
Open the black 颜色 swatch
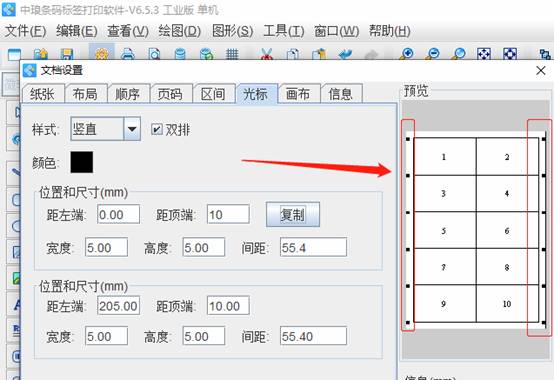click(82, 162)
